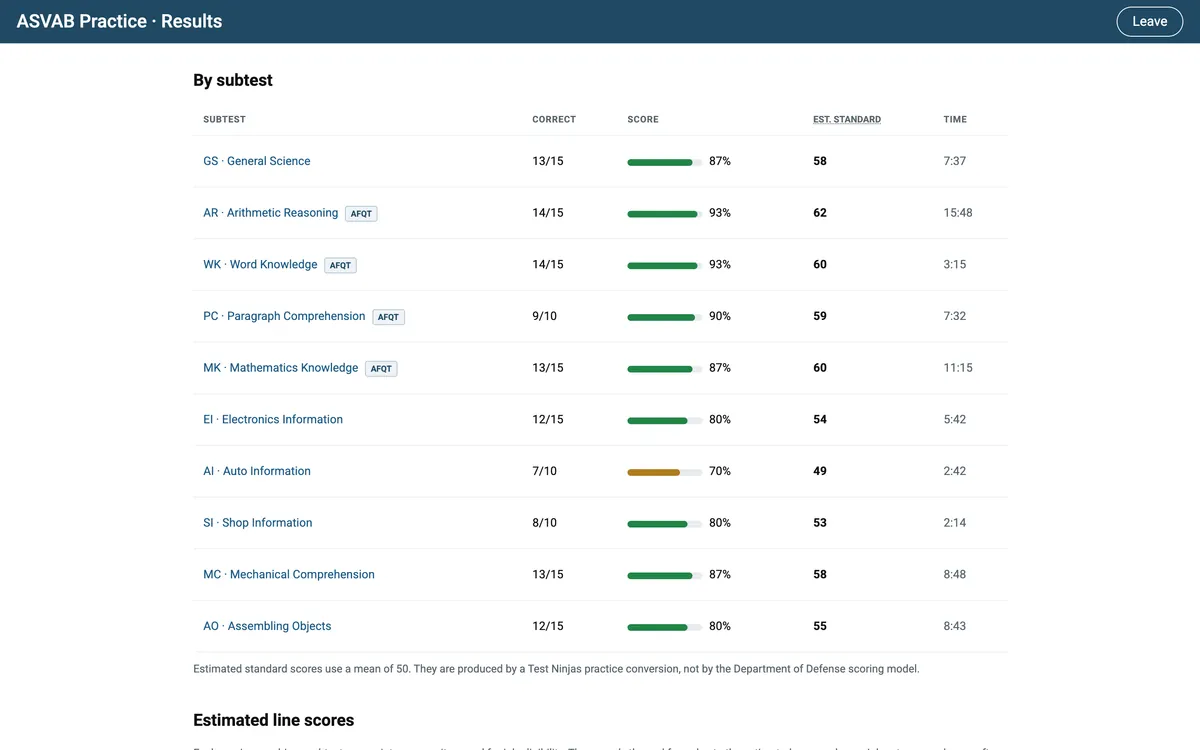The width and height of the screenshot is (1200, 750).
Task: Open MC · Mechanical Comprehension subtest link
Action: [x=289, y=575]
